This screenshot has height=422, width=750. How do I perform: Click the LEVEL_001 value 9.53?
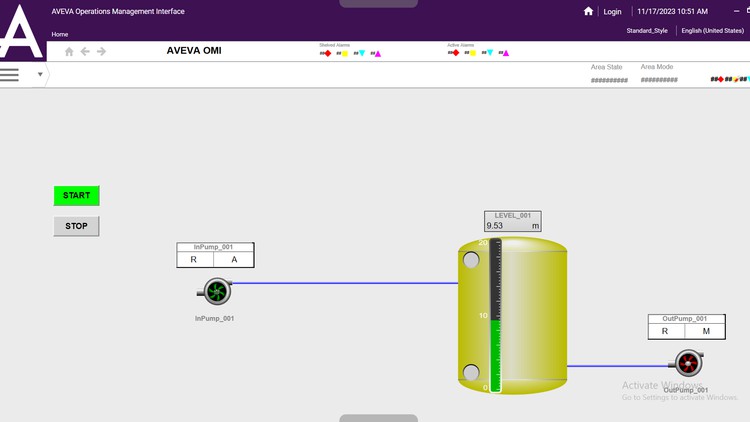[x=495, y=226]
